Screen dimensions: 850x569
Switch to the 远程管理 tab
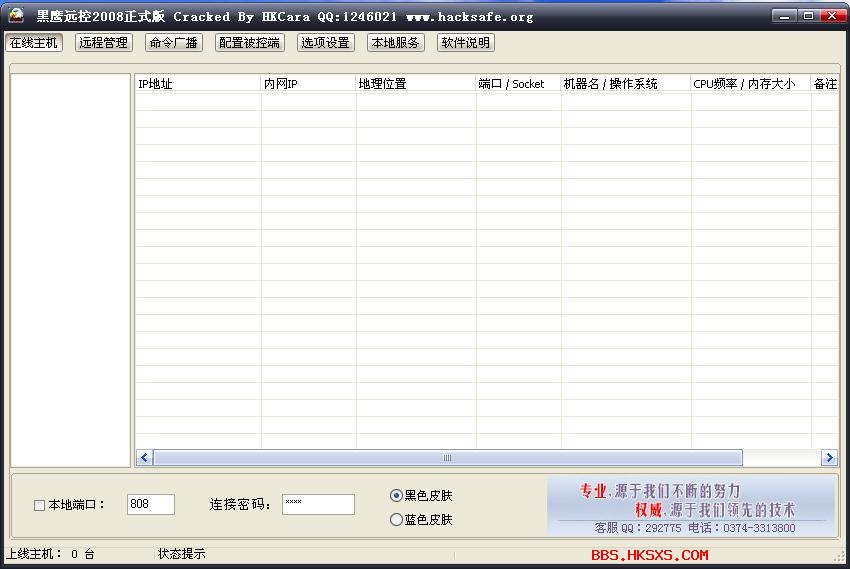pyautogui.click(x=104, y=43)
